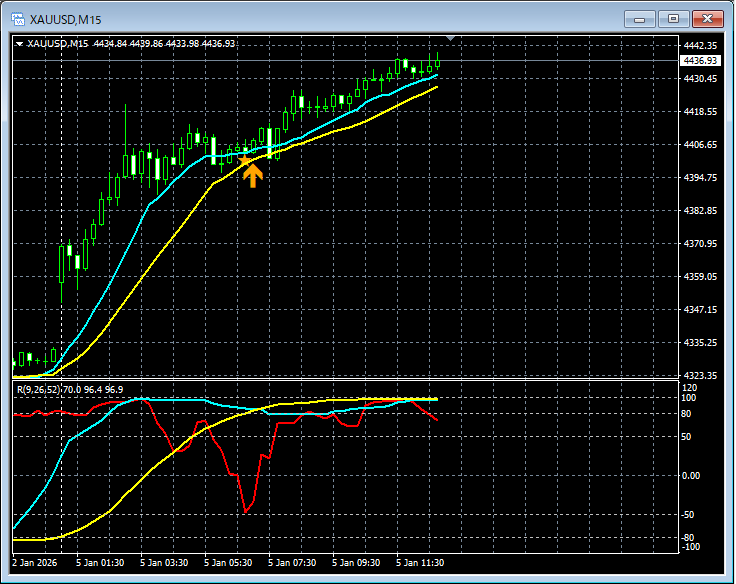736x584 pixels.
Task: Click the chart shift marker triangle at top
Action: point(450,38)
